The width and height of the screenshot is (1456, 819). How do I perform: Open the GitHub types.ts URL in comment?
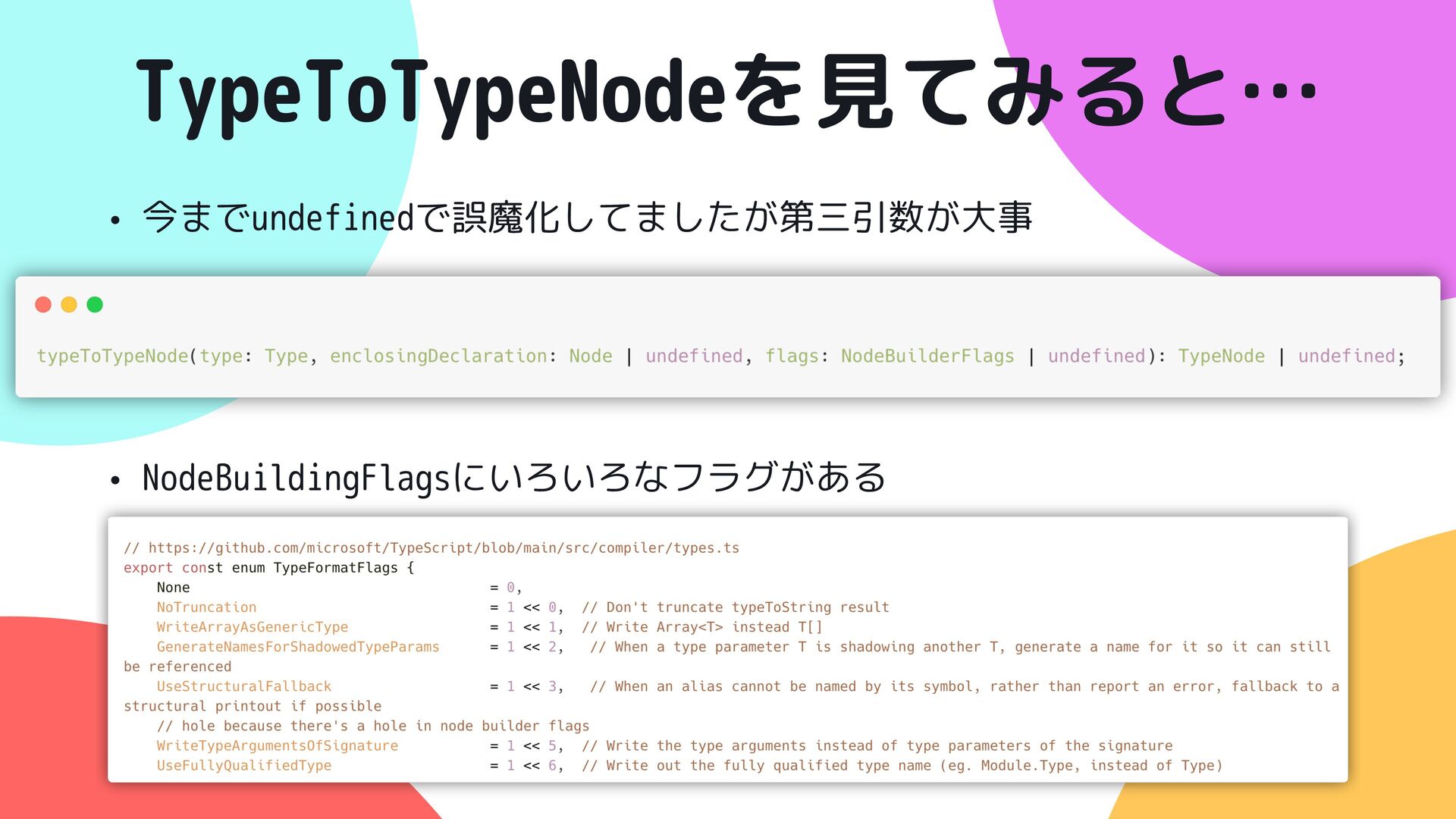tap(443, 548)
